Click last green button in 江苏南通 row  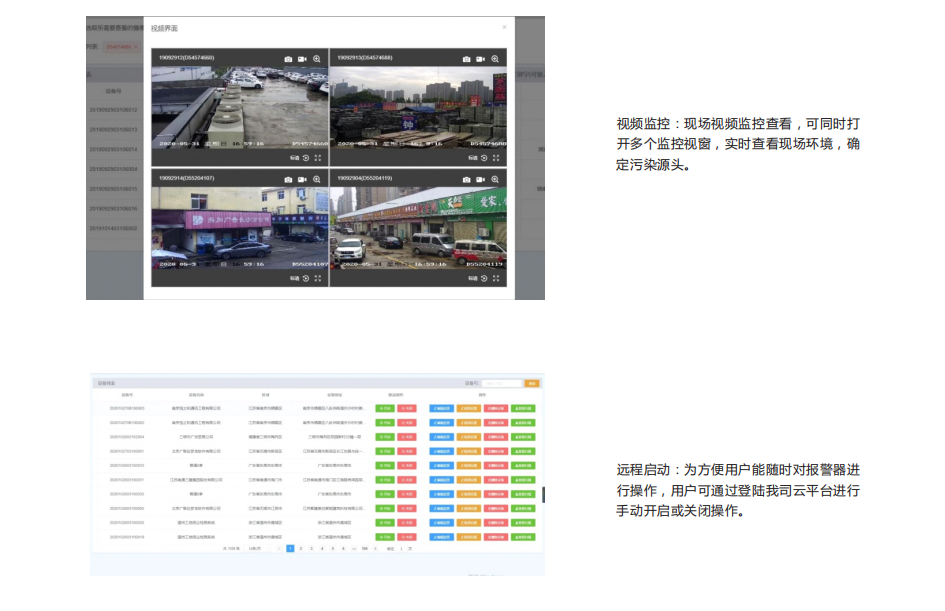point(523,480)
